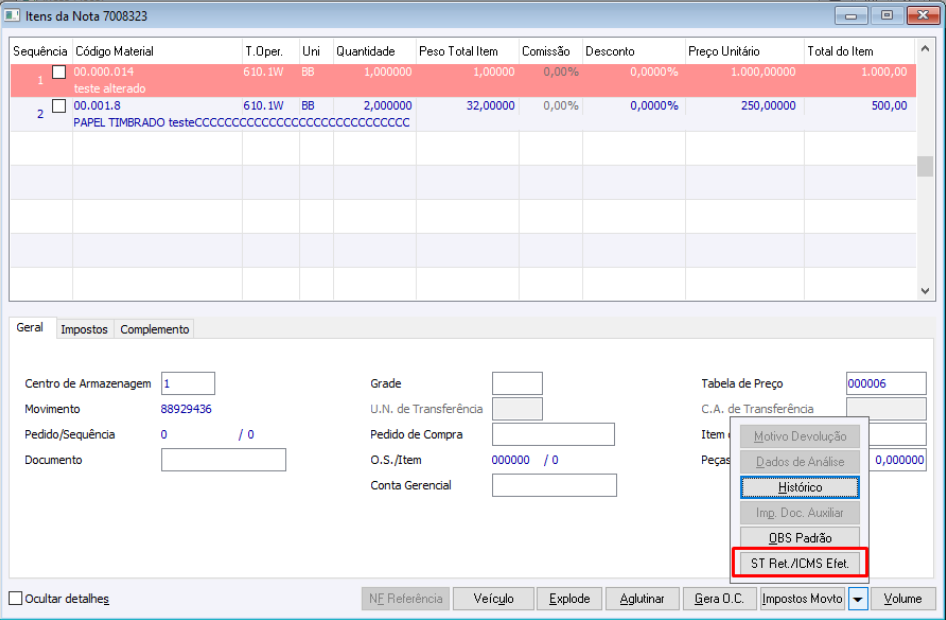Focus the Pedido de Compra field
The height and width of the screenshot is (620, 946).
pyautogui.click(x=553, y=434)
